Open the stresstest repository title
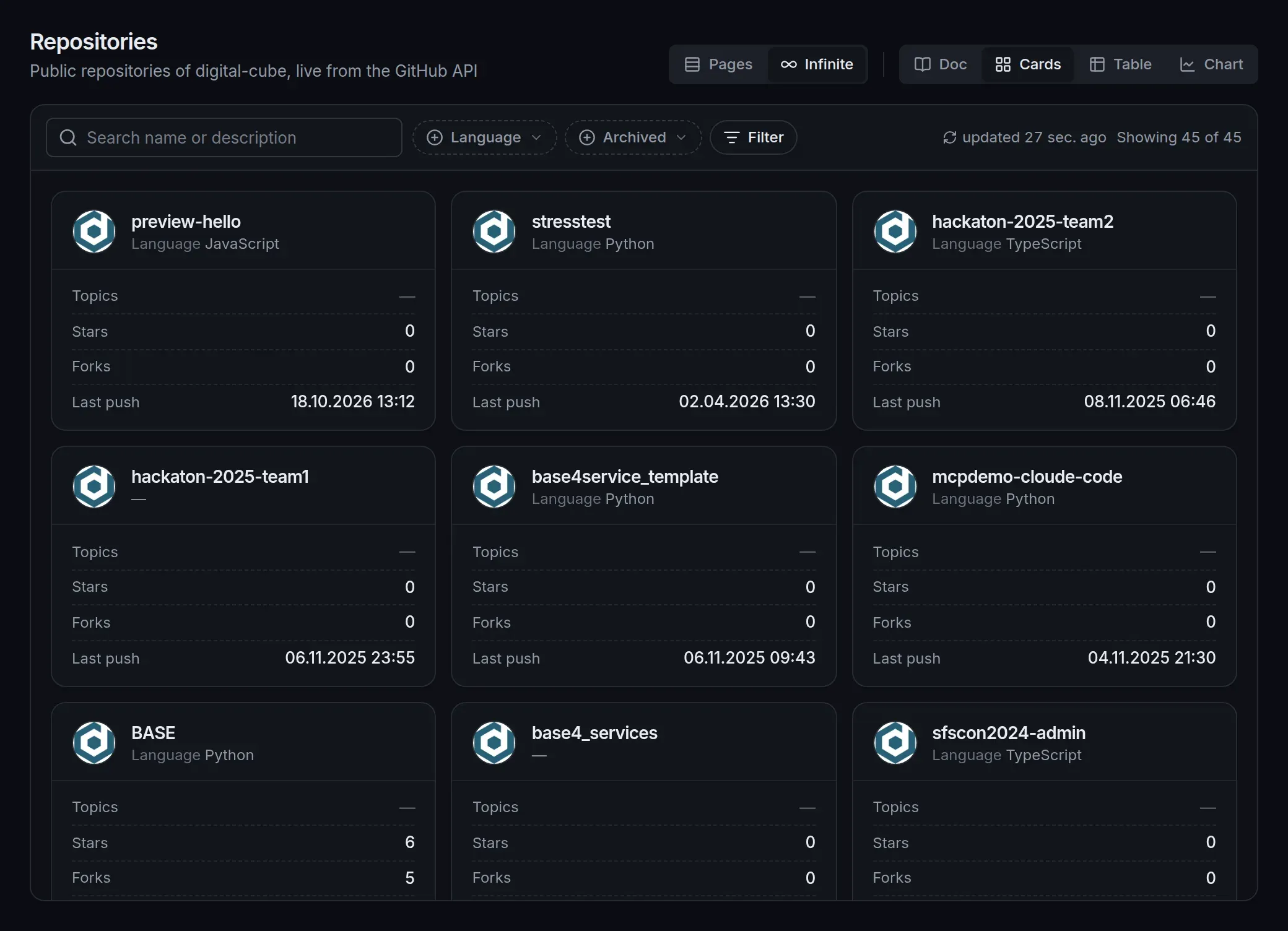This screenshot has width=1288, height=931. click(571, 222)
